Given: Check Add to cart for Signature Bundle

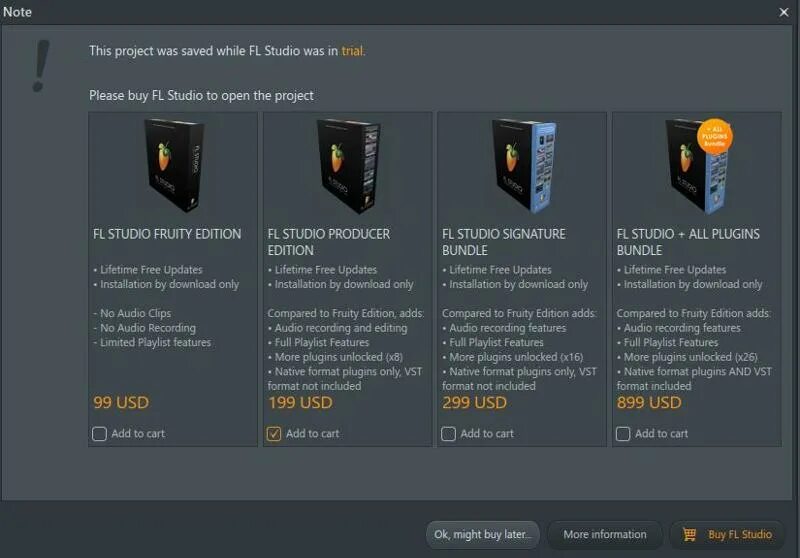Looking at the screenshot, I should click(x=448, y=434).
